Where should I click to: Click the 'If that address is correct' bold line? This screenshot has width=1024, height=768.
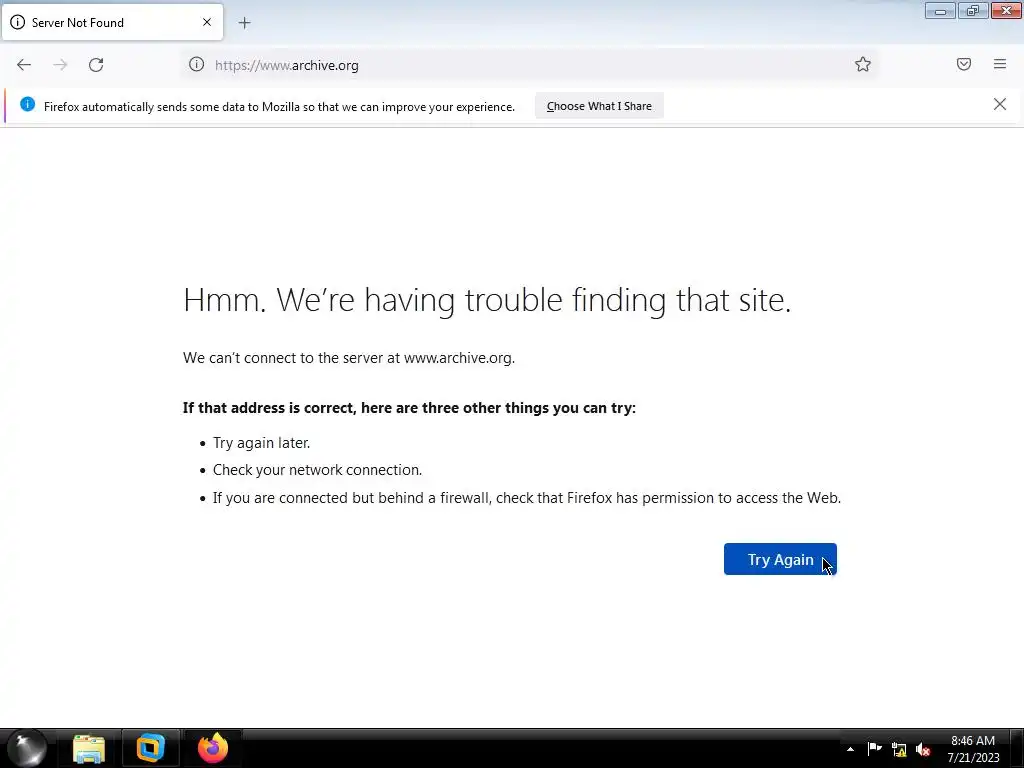(x=409, y=408)
